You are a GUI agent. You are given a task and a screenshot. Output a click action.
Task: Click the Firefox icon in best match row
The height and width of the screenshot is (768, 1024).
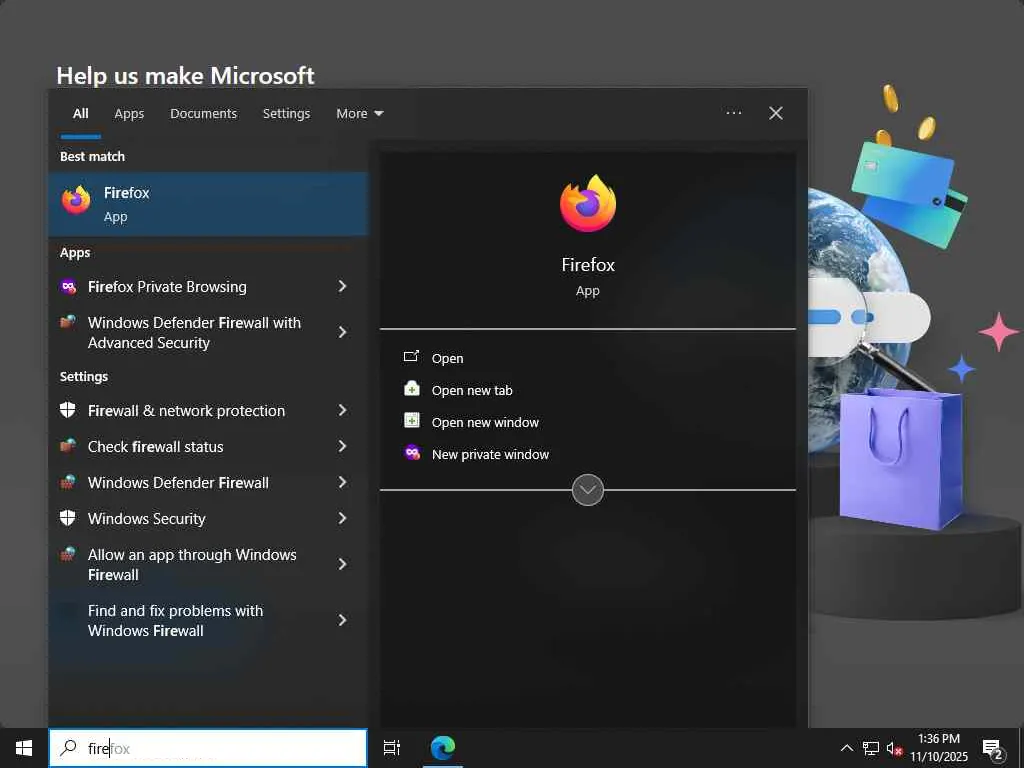point(76,200)
